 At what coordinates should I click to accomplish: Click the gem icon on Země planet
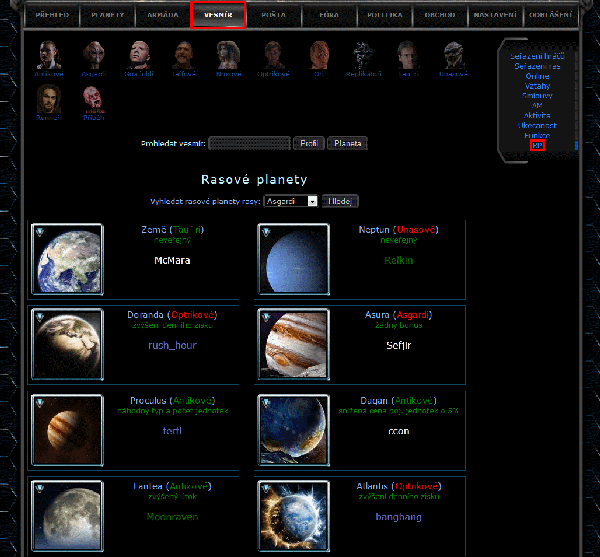41,232
